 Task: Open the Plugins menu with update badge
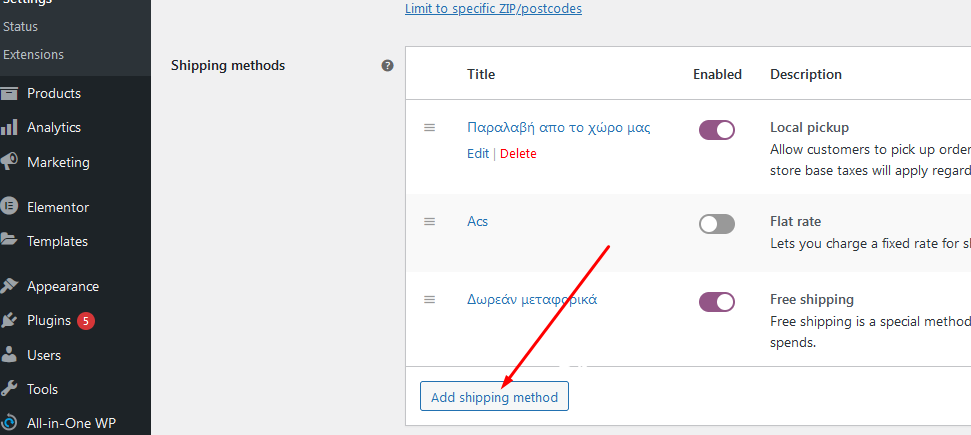[x=50, y=320]
